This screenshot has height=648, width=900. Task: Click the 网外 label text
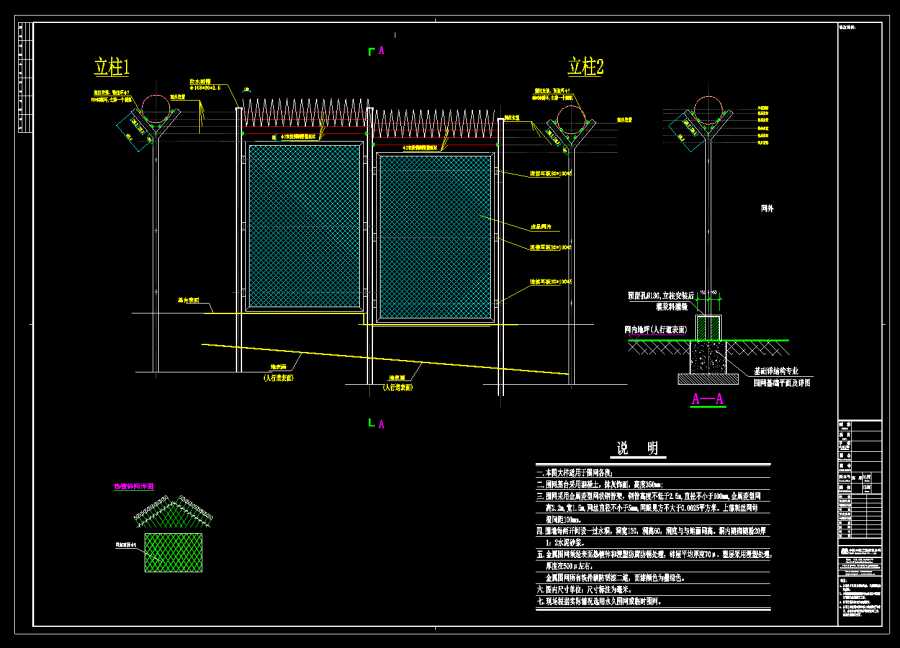click(768, 209)
